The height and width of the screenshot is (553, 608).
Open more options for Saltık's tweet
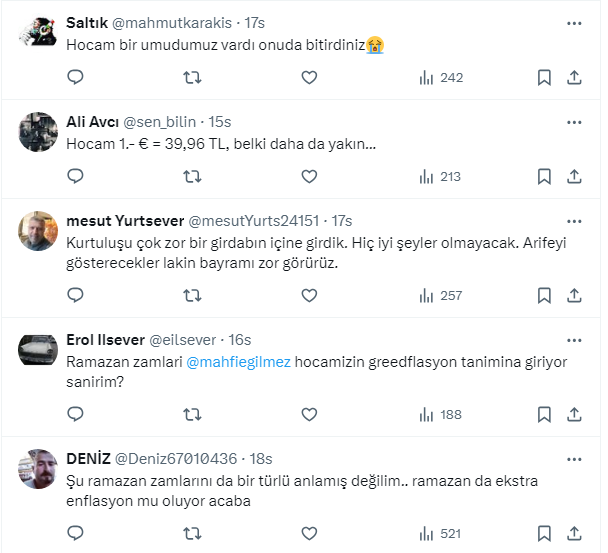pyautogui.click(x=574, y=22)
